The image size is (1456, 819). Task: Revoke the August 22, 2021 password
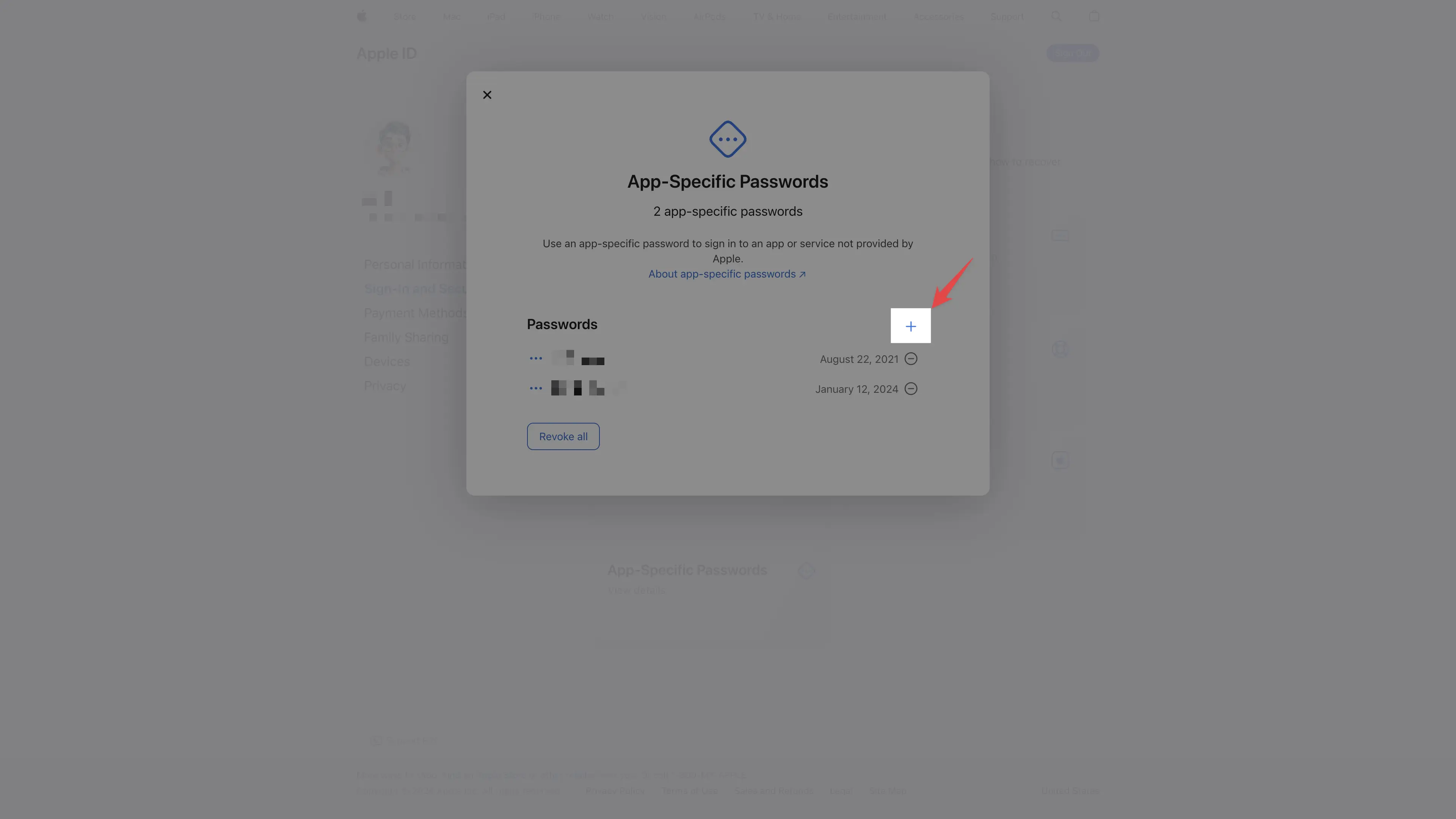point(910,359)
